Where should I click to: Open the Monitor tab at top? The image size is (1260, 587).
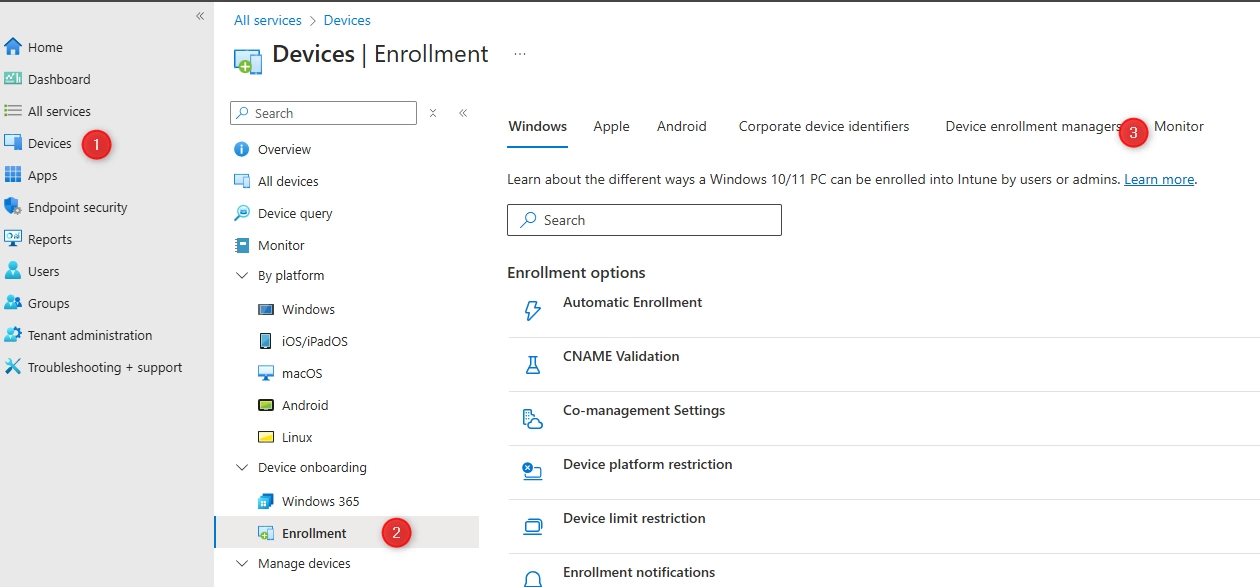pyautogui.click(x=1179, y=126)
